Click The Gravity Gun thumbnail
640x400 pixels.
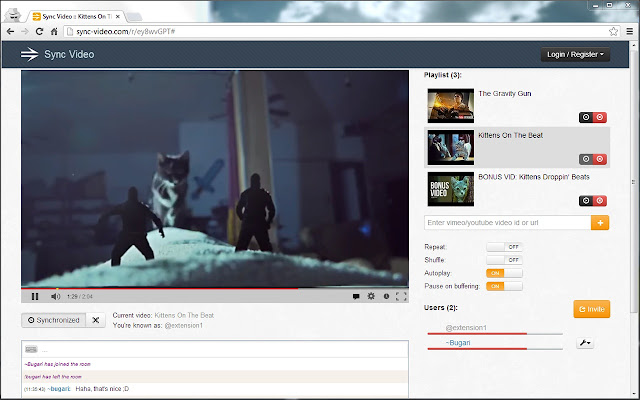click(451, 106)
